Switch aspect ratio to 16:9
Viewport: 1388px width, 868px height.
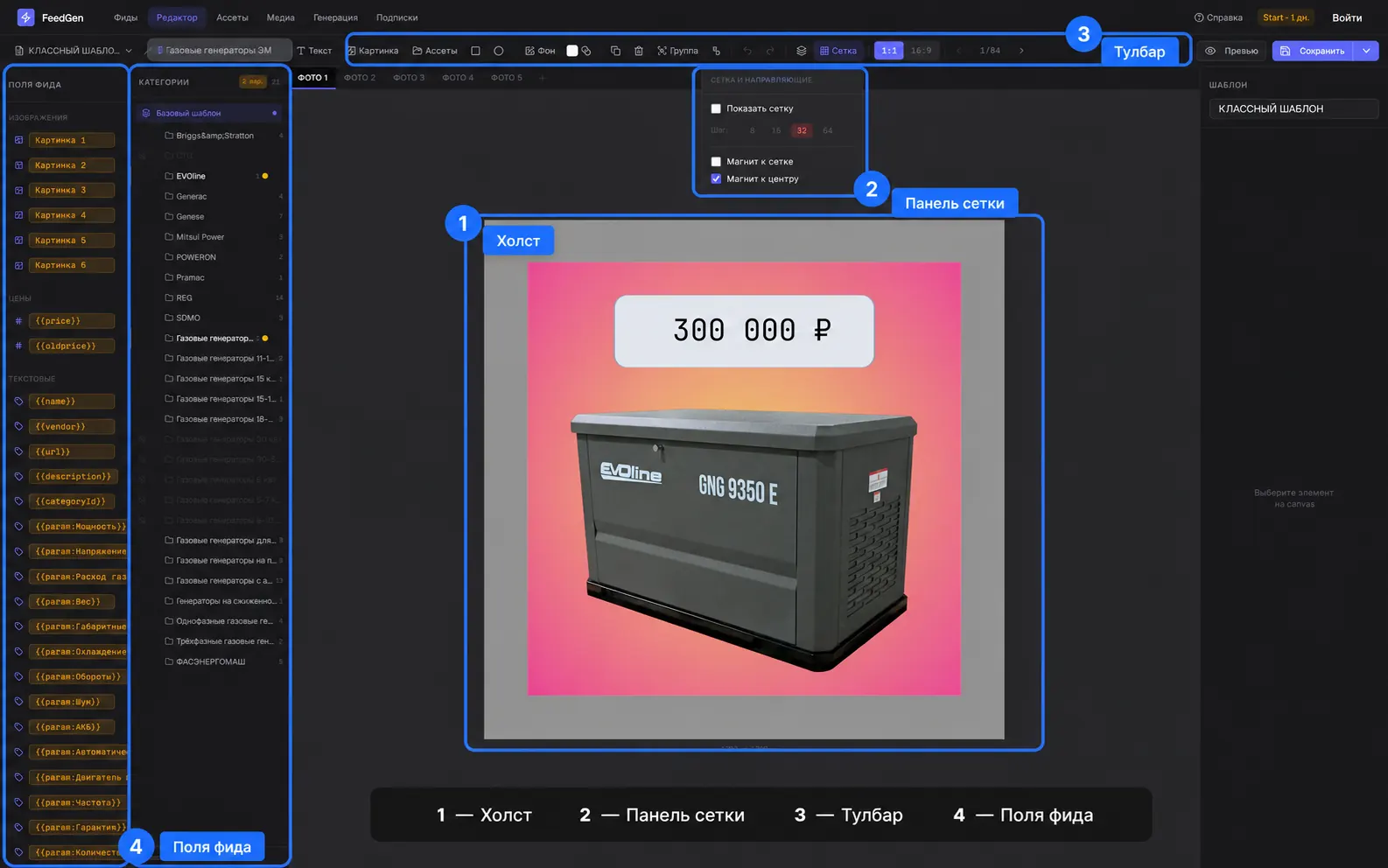coord(921,51)
